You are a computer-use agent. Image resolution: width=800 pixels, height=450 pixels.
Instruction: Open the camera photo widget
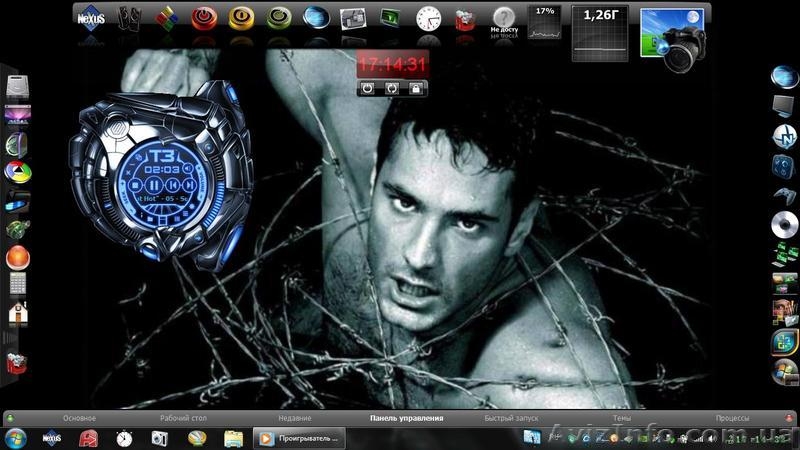pos(676,38)
